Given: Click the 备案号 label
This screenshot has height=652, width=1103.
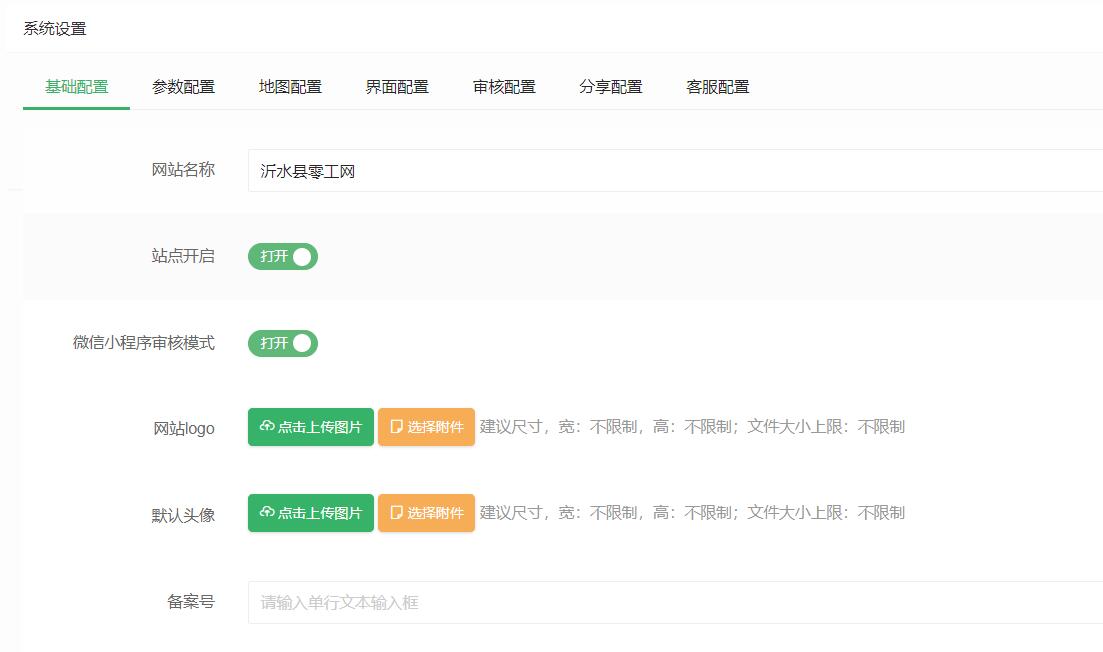Looking at the screenshot, I should (191, 602).
